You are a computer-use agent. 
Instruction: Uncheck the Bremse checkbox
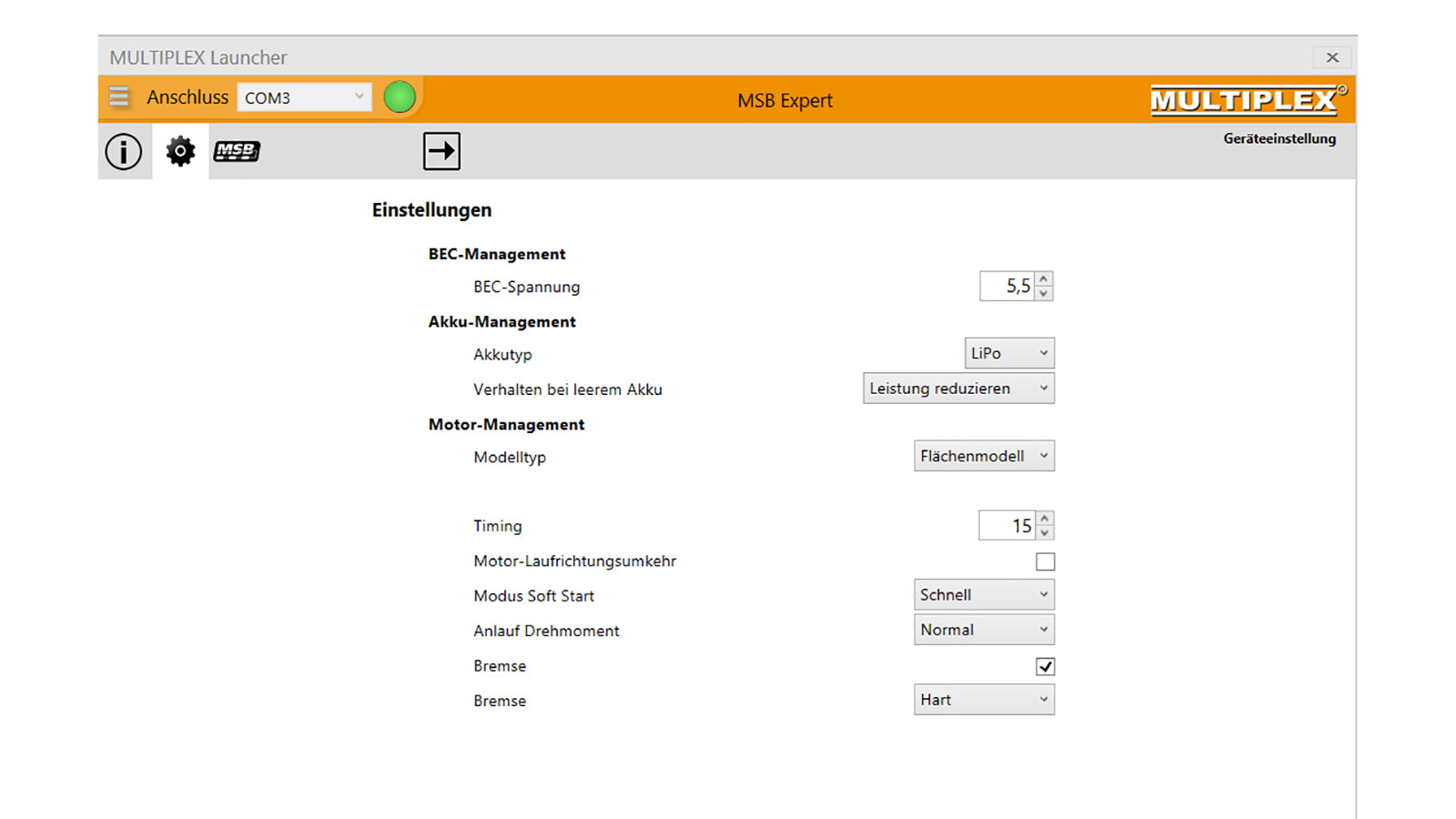1046,666
